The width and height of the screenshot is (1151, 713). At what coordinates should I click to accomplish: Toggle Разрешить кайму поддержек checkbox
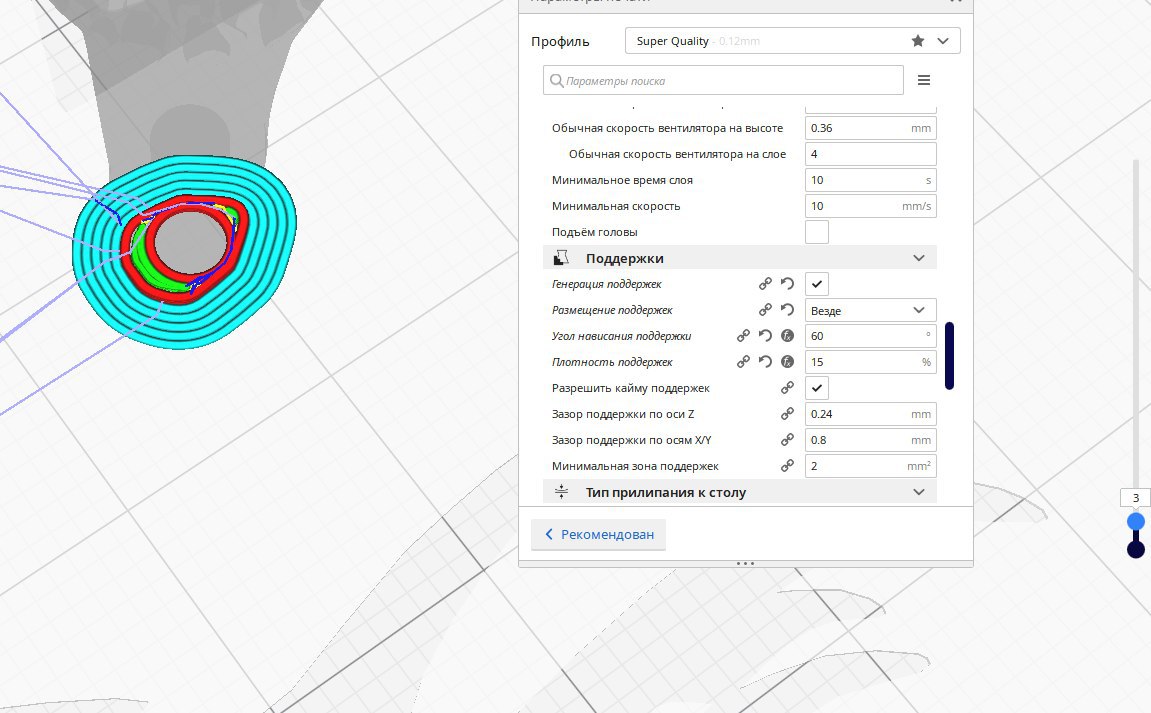click(816, 388)
